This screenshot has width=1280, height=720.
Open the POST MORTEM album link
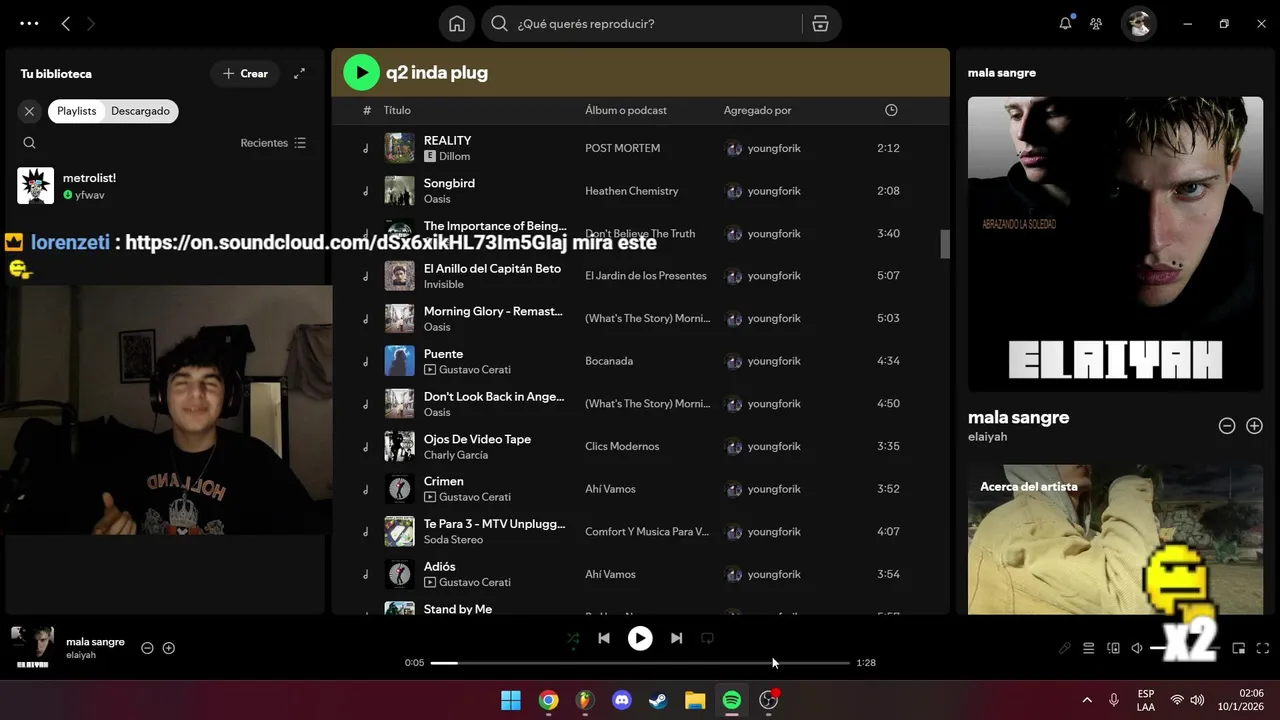pos(622,148)
